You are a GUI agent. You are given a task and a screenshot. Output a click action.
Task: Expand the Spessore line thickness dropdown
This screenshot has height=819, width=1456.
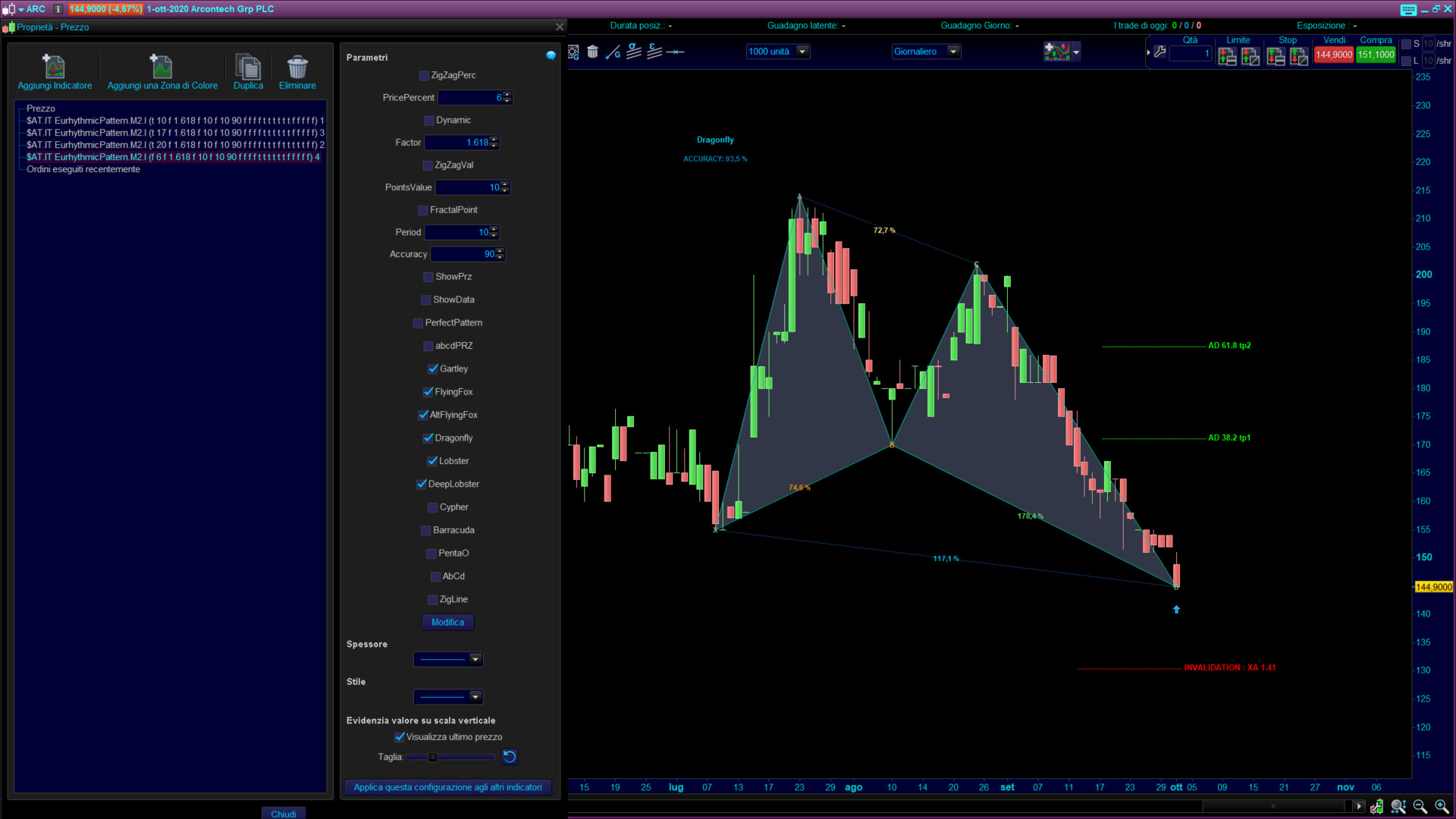click(x=475, y=659)
